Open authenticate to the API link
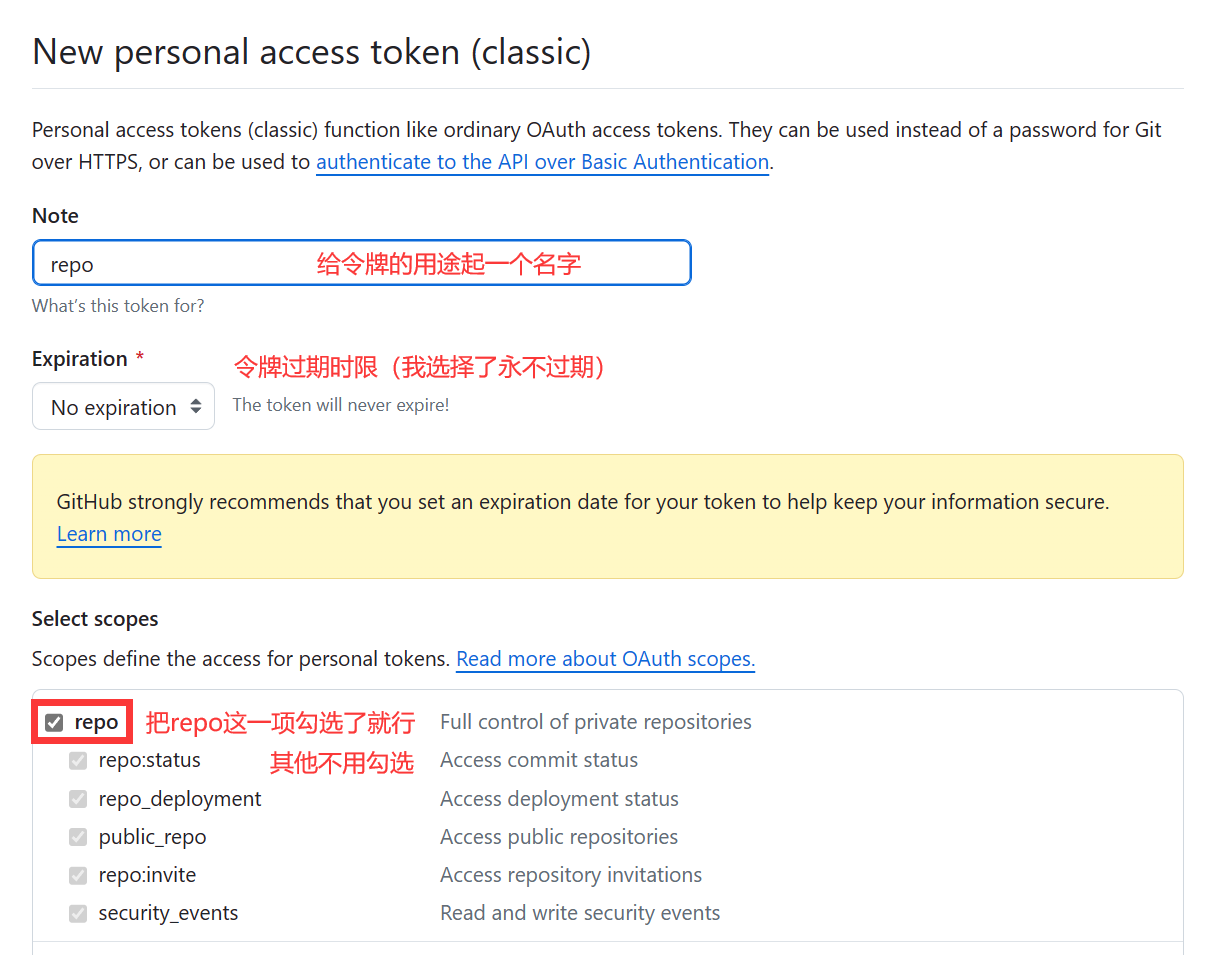 point(542,162)
